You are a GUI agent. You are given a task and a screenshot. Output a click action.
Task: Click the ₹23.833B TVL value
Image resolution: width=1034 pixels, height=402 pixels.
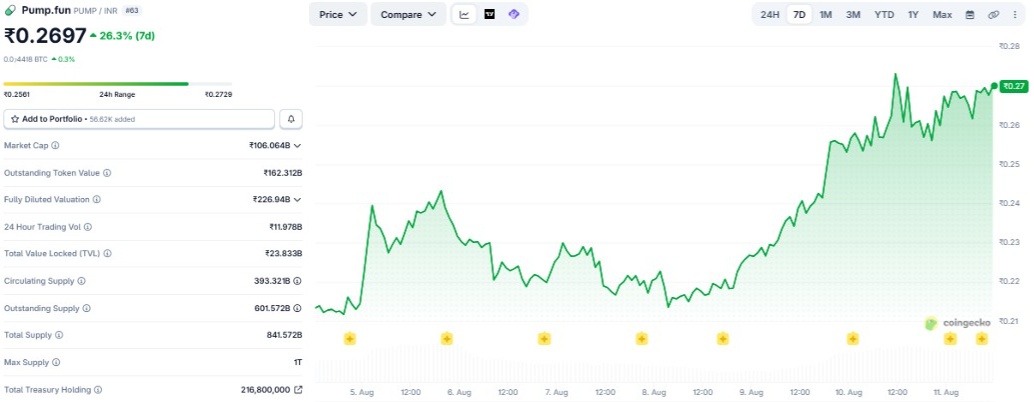[x=284, y=253]
